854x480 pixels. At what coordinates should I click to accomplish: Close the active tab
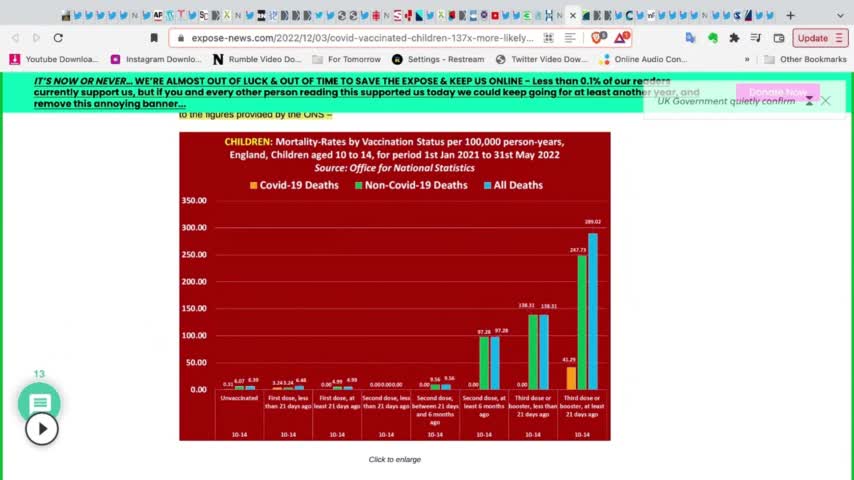[x=573, y=16]
